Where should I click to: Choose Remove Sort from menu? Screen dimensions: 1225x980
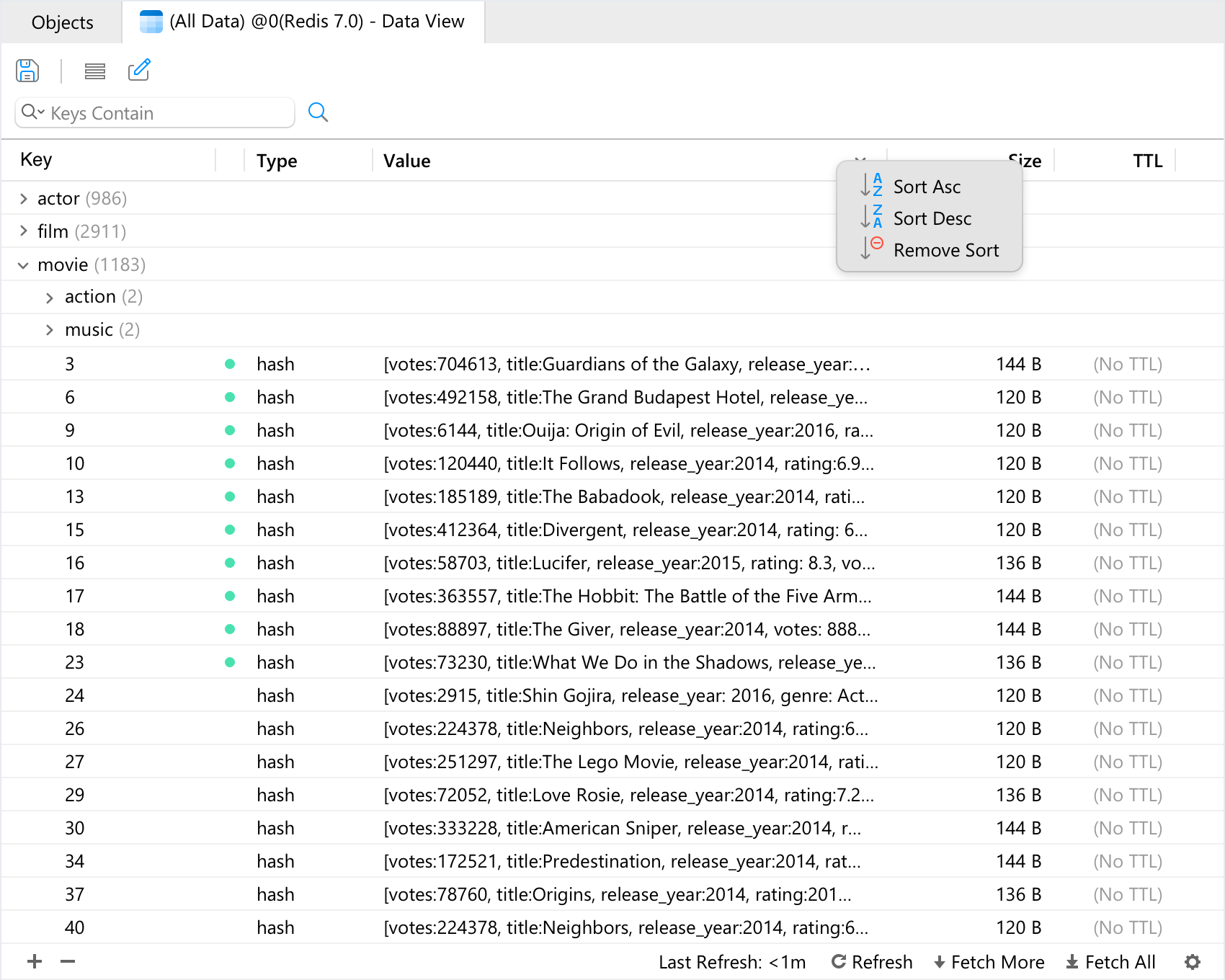[x=929, y=250]
